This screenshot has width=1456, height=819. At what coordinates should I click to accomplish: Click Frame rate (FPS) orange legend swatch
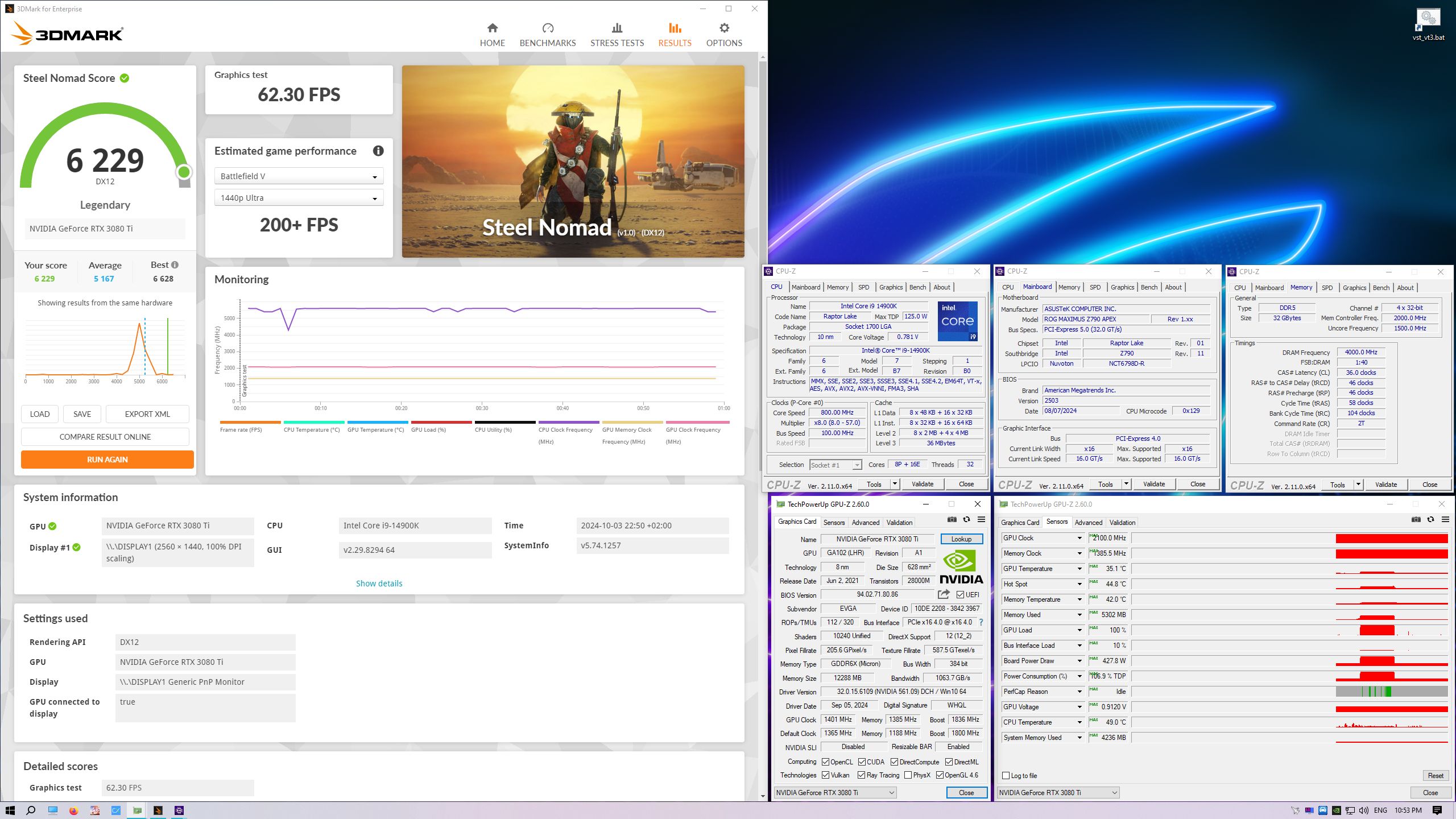[x=250, y=422]
